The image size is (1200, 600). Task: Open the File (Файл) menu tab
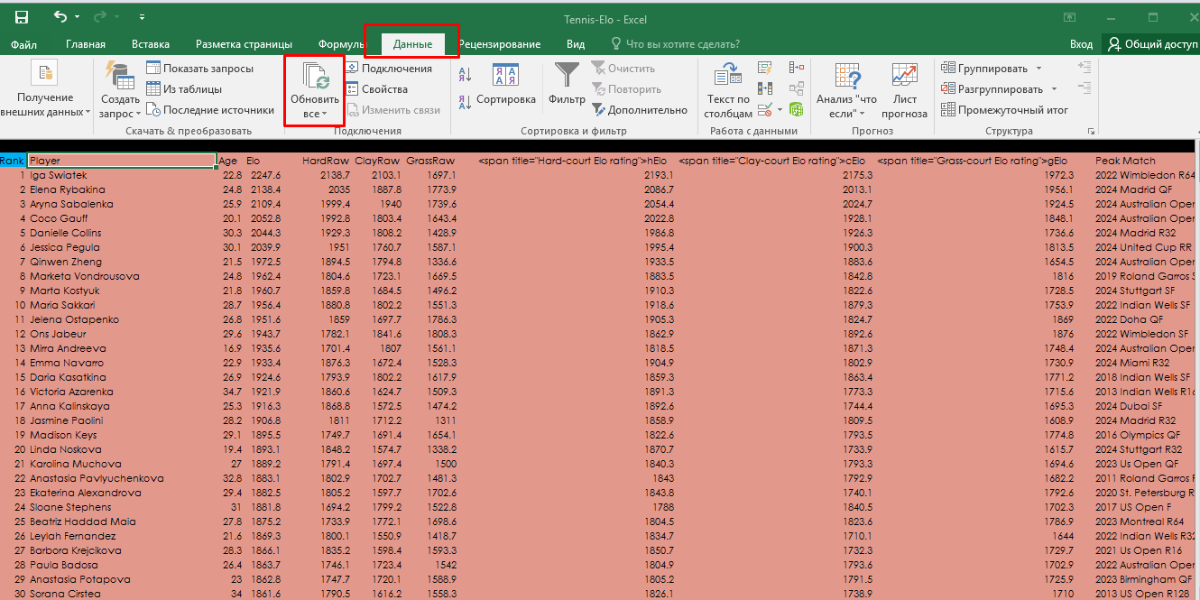tap(24, 44)
